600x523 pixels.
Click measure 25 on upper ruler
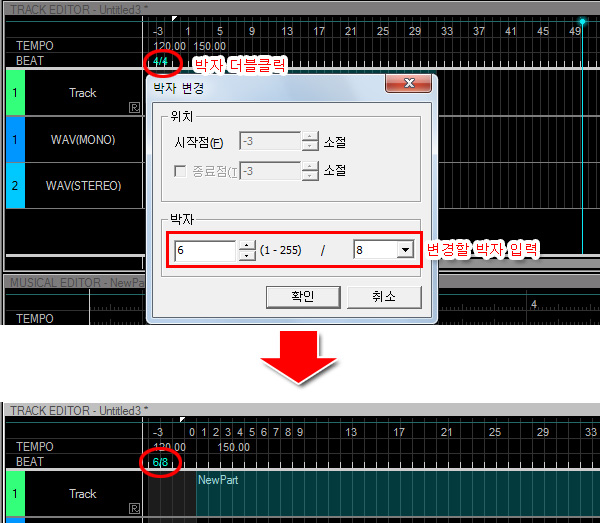pyautogui.click(x=382, y=31)
